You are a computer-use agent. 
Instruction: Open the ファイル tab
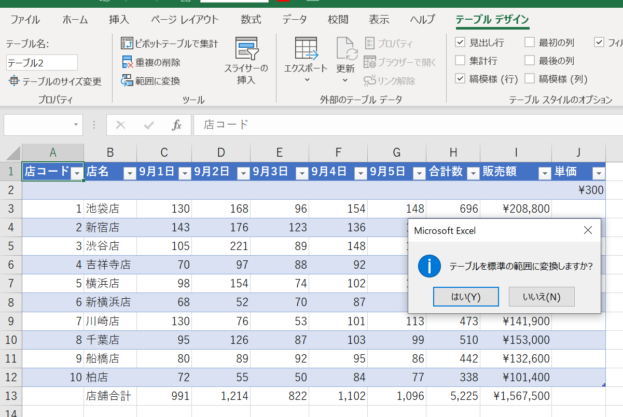coord(25,19)
